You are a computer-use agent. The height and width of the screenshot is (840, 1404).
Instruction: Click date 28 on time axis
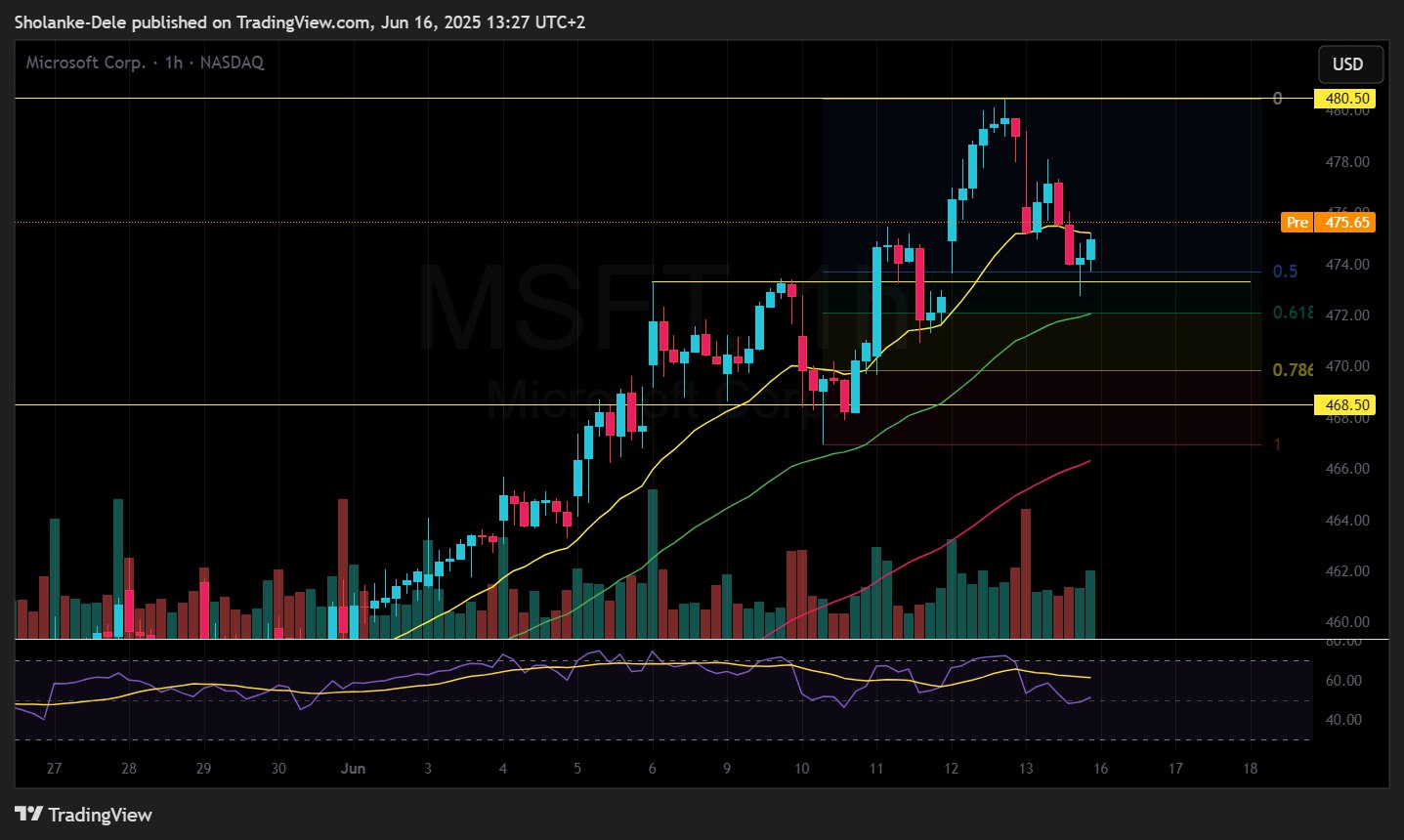pyautogui.click(x=129, y=769)
